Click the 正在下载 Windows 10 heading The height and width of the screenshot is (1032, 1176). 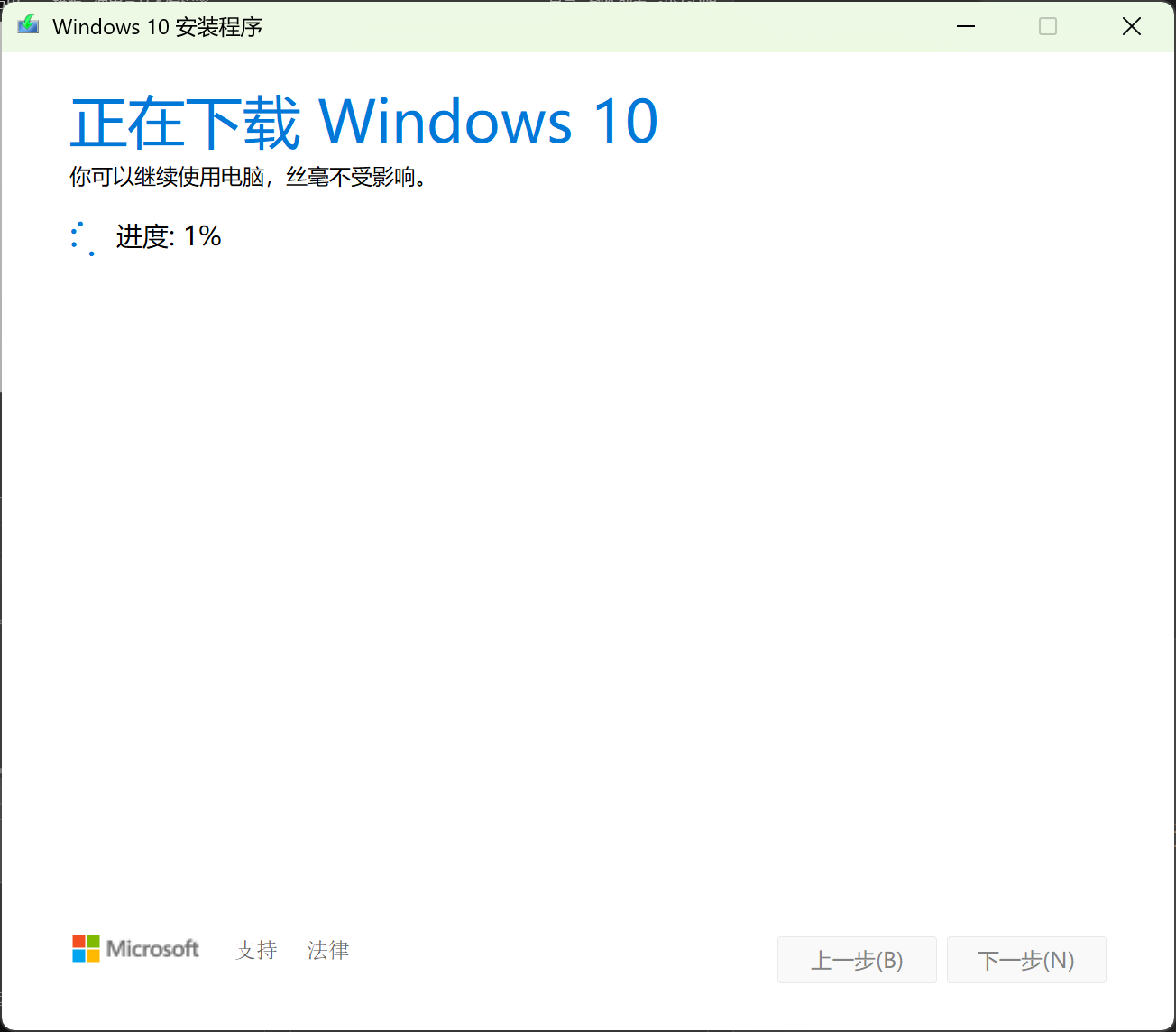click(x=364, y=122)
